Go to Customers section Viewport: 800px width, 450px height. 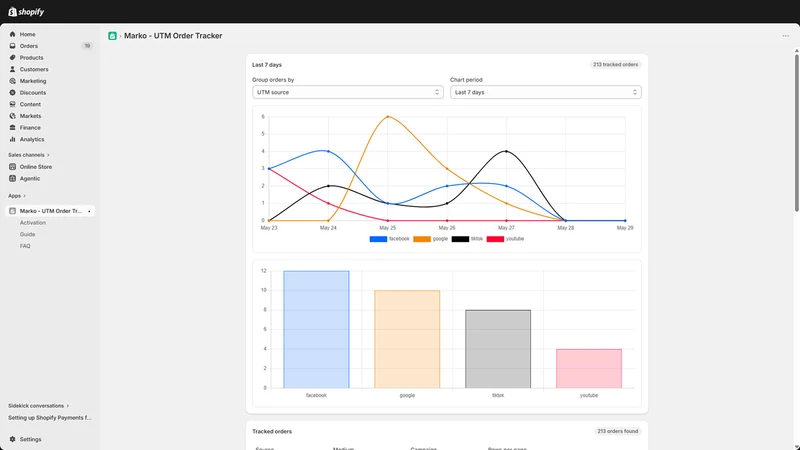click(x=34, y=69)
